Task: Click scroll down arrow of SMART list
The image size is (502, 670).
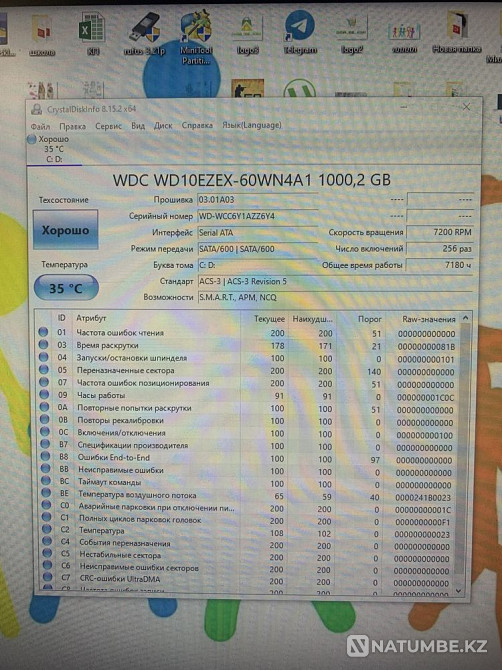Action: click(x=458, y=591)
